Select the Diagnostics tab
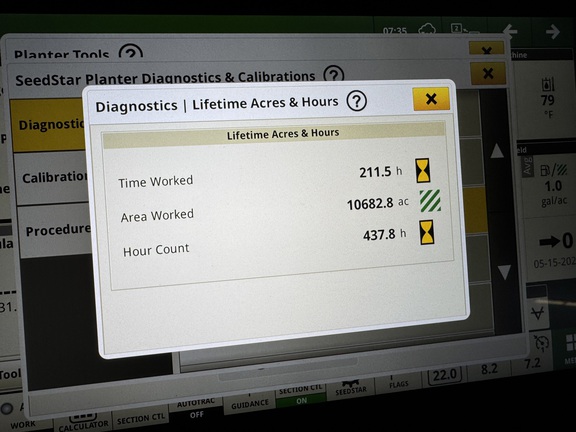Viewport: 576px width, 432px height. pyautogui.click(x=48, y=125)
